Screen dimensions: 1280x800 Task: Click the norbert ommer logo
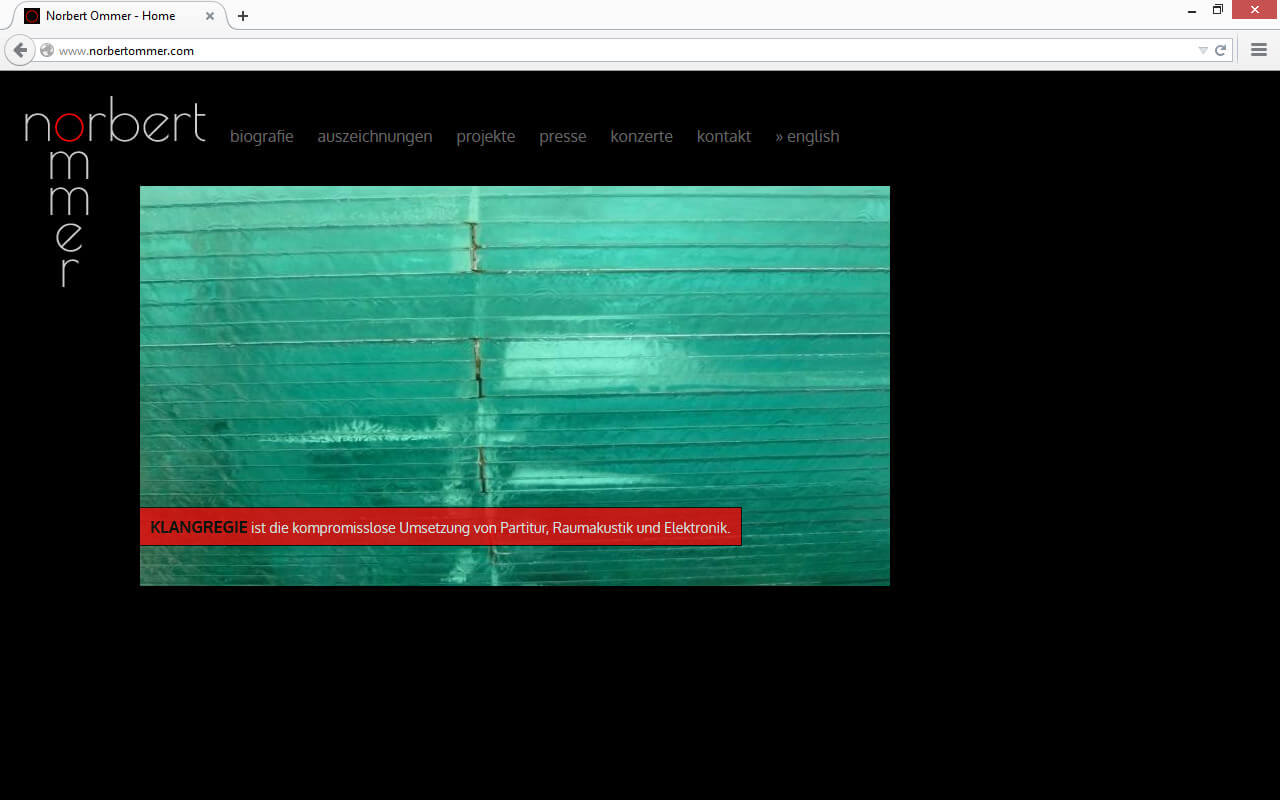click(x=115, y=191)
